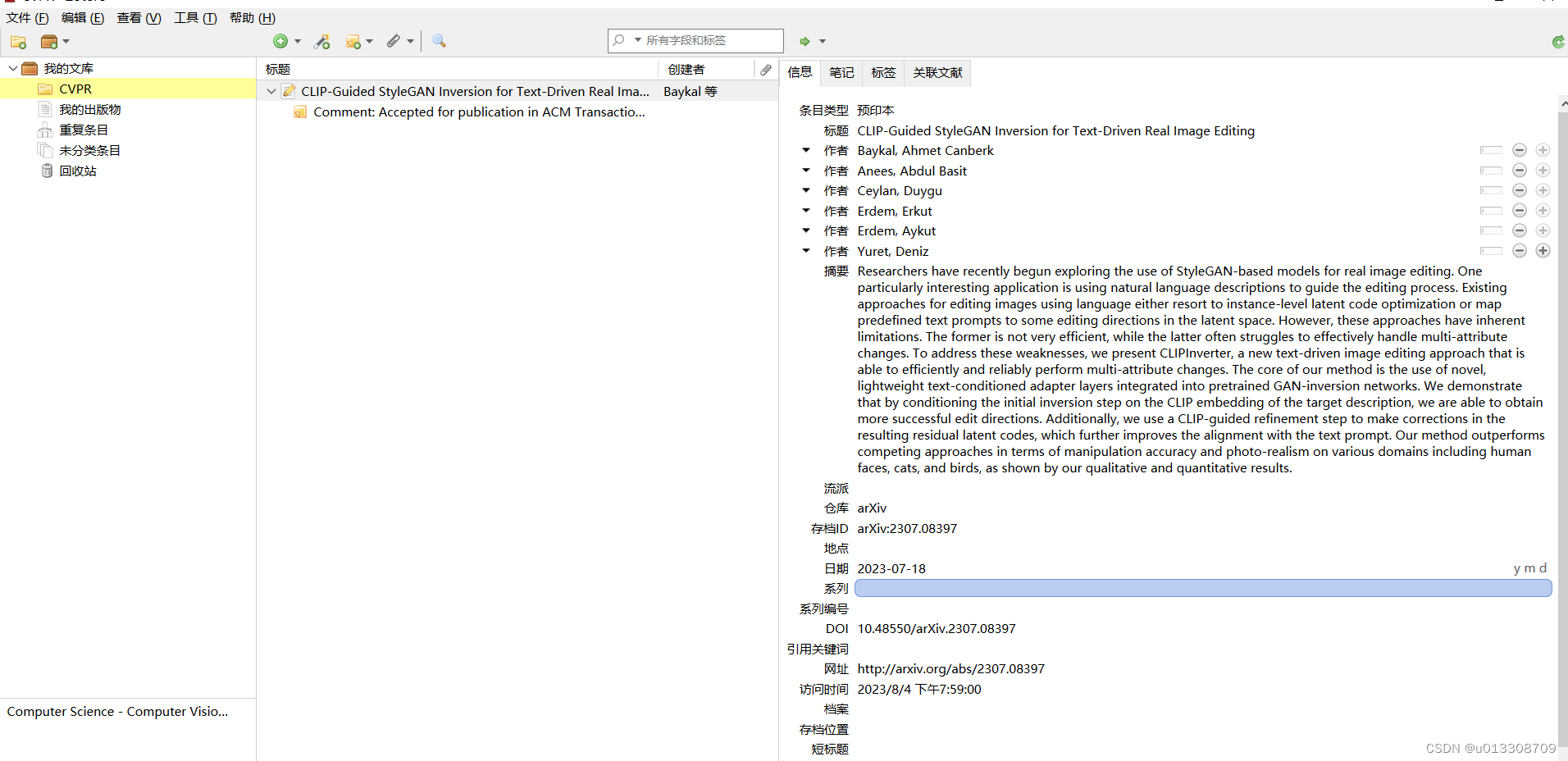Select 我的出版物 in the library tree
The height and width of the screenshot is (761, 1568).
pyautogui.click(x=89, y=109)
